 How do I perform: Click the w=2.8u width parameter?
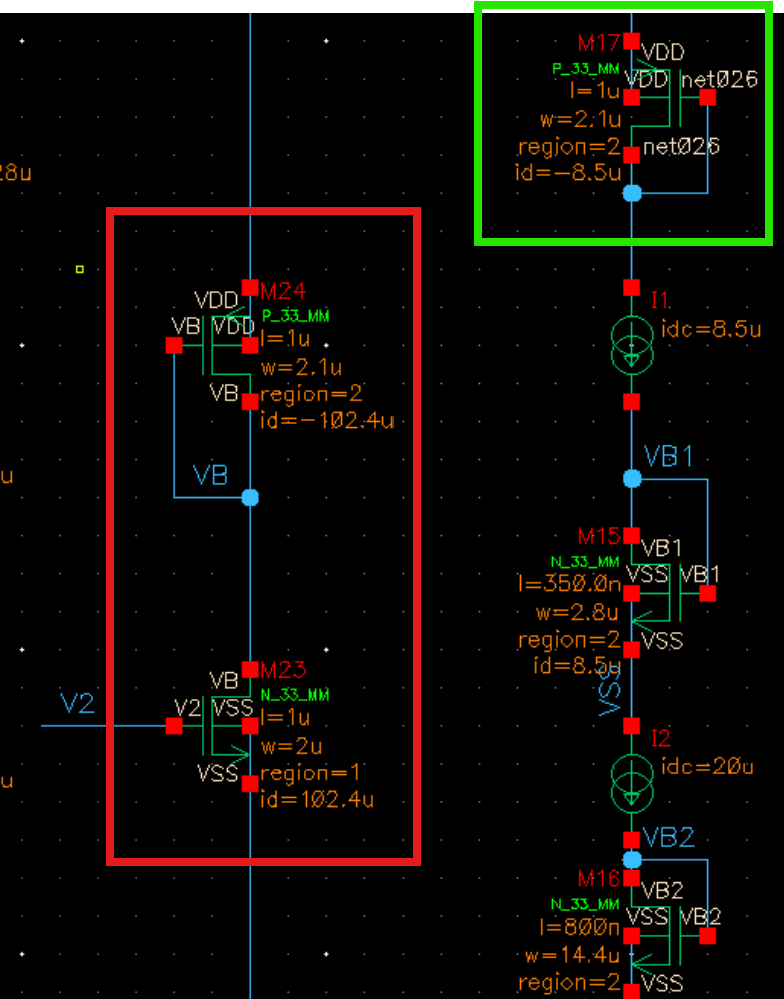[x=577, y=612]
